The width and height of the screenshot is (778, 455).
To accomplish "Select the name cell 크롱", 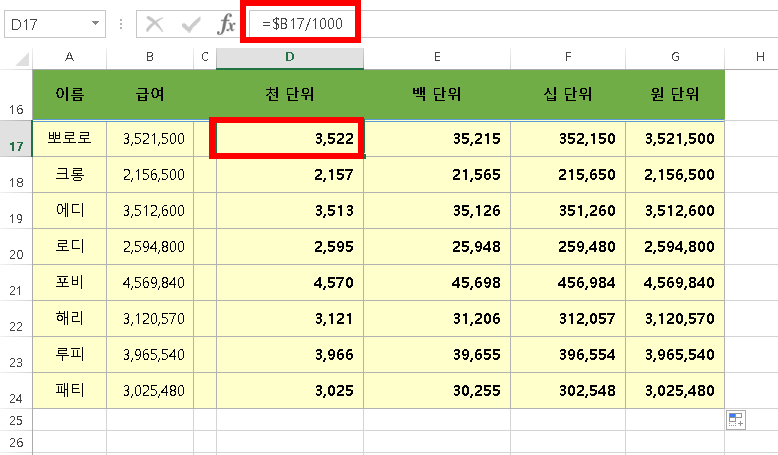I will click(69, 175).
